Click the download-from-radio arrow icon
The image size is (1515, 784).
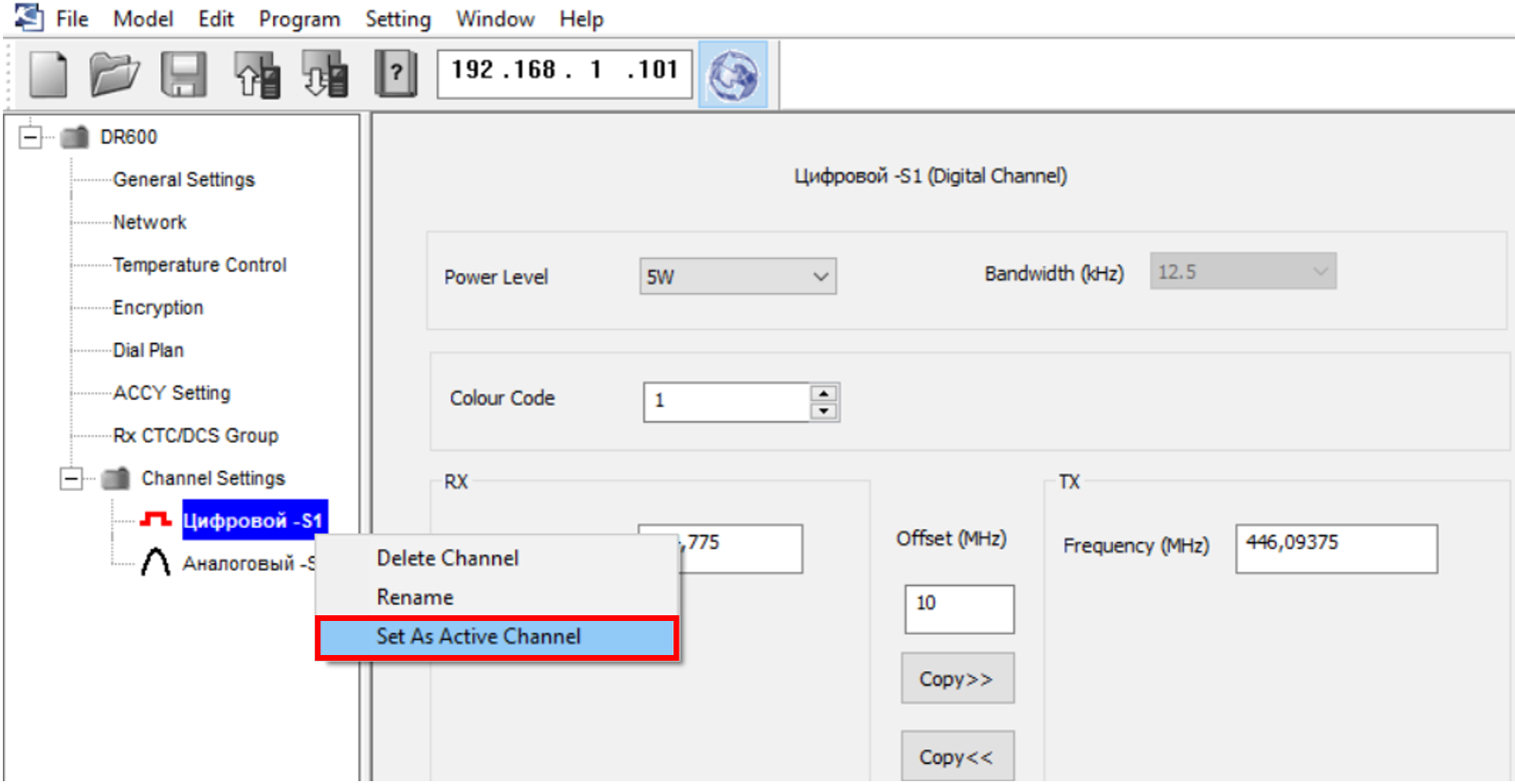click(324, 74)
